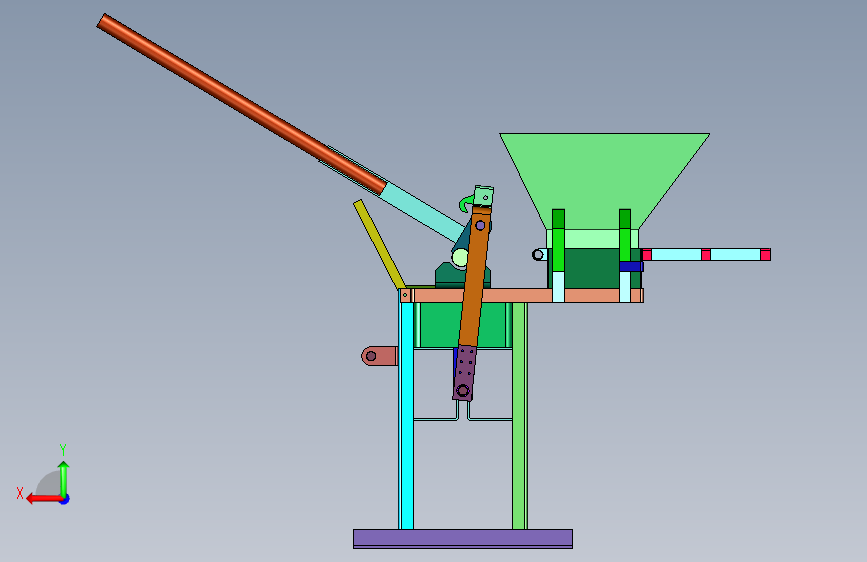Click the X label of the triad
Viewport: 867px width, 562px height.
click(x=20, y=493)
